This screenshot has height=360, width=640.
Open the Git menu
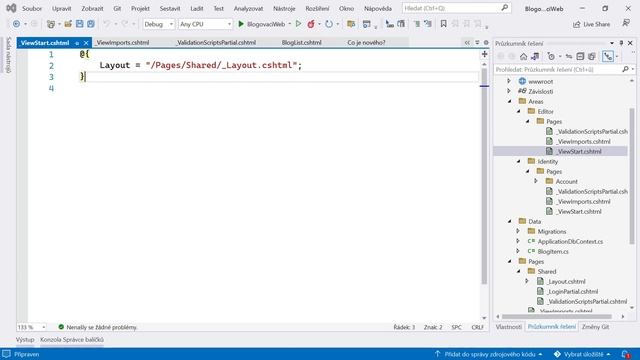(x=117, y=8)
